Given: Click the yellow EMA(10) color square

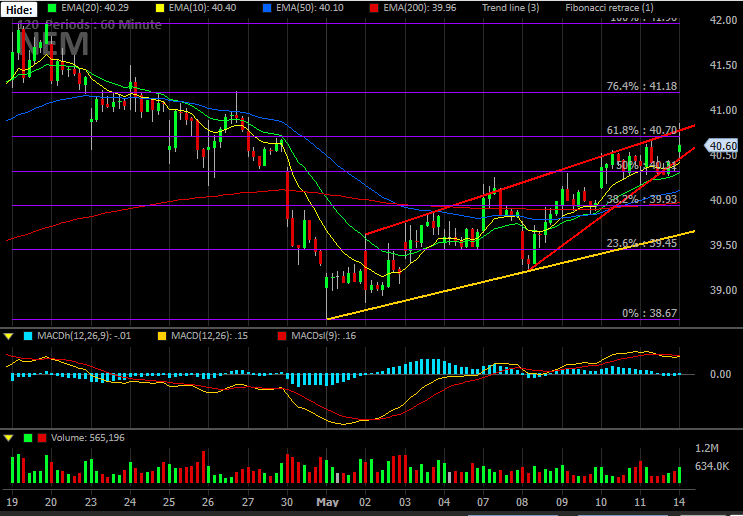Looking at the screenshot, I should pyautogui.click(x=162, y=8).
